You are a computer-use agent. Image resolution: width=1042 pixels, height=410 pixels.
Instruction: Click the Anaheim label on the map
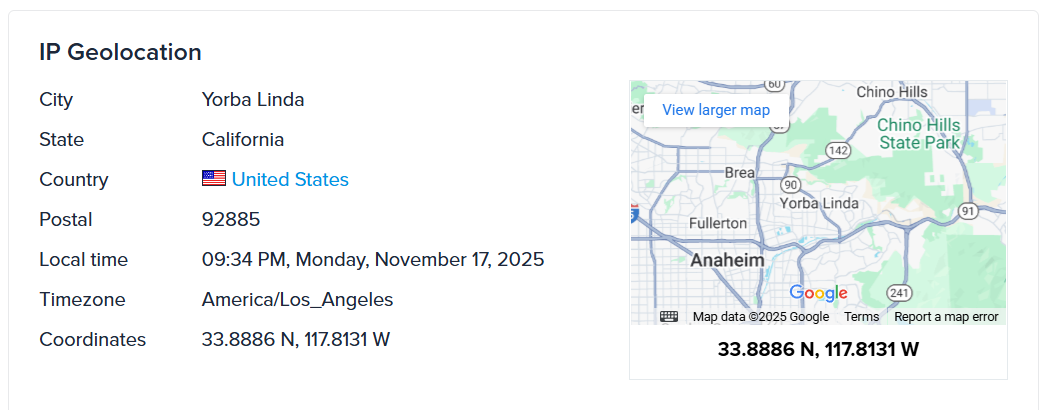pyautogui.click(x=727, y=260)
